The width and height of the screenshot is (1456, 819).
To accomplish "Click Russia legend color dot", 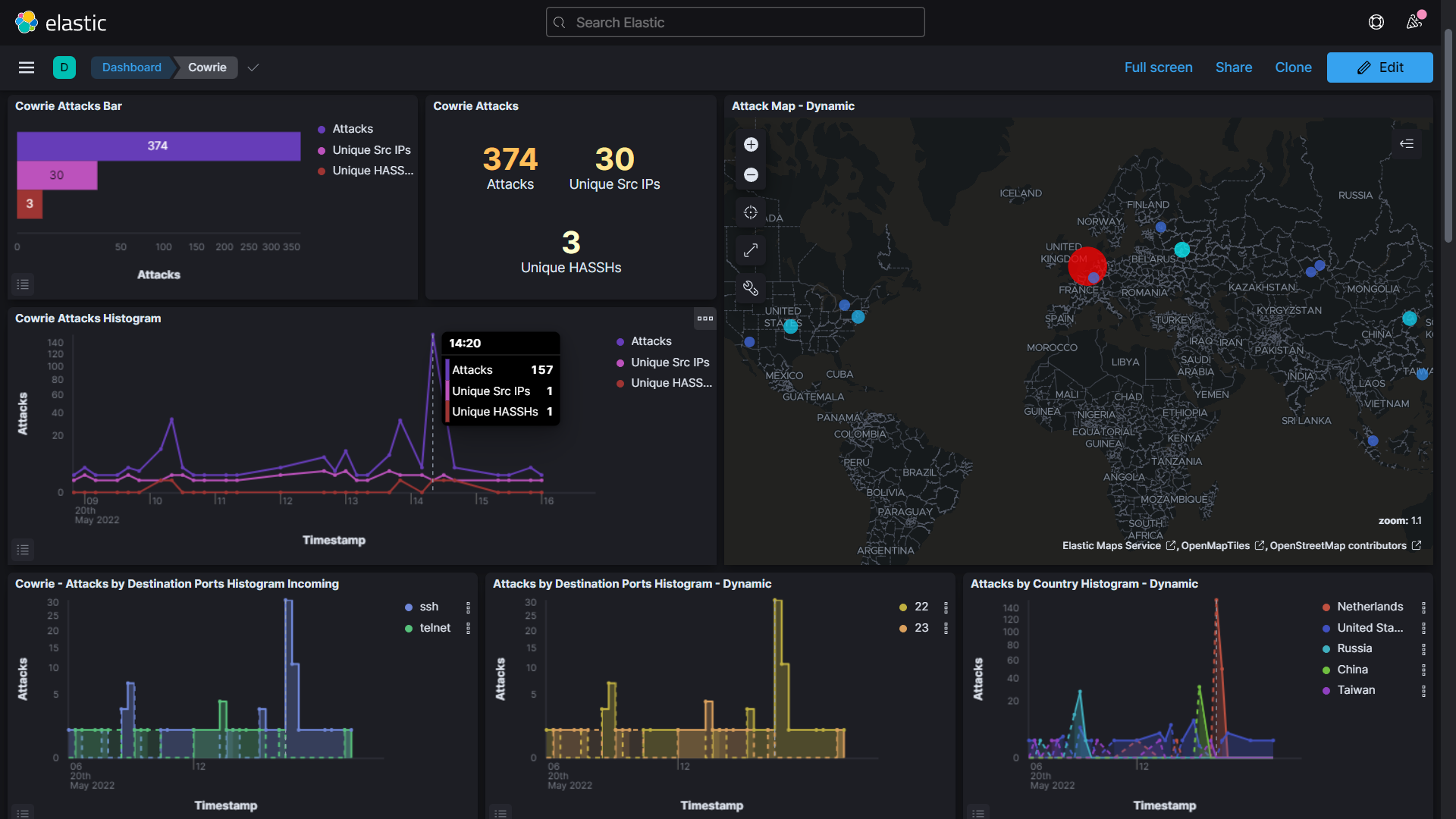I will click(x=1326, y=649).
